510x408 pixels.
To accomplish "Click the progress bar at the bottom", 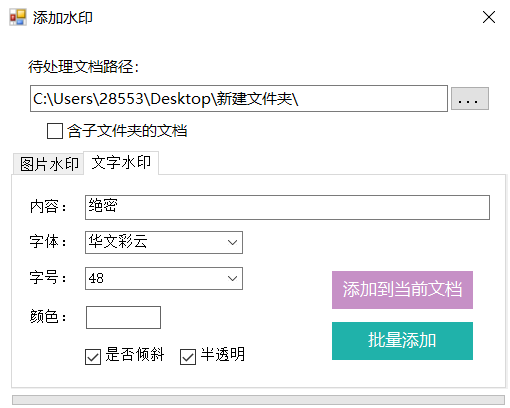I will pos(258,400).
